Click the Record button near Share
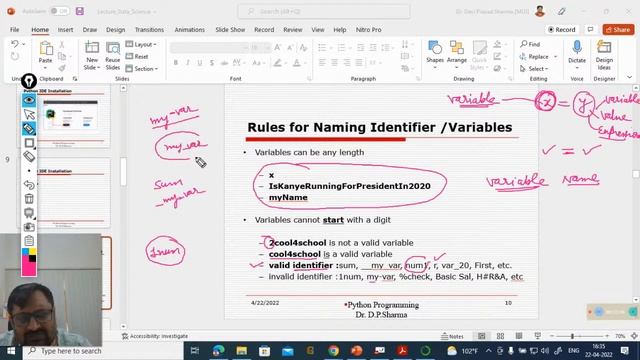640x360 pixels. (x=562, y=29)
